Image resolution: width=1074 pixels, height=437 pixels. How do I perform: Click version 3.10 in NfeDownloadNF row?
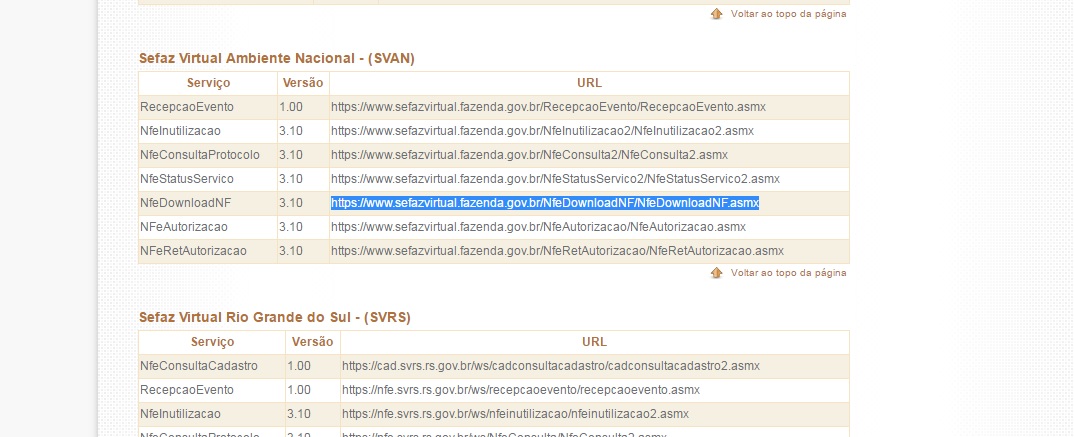(290, 203)
